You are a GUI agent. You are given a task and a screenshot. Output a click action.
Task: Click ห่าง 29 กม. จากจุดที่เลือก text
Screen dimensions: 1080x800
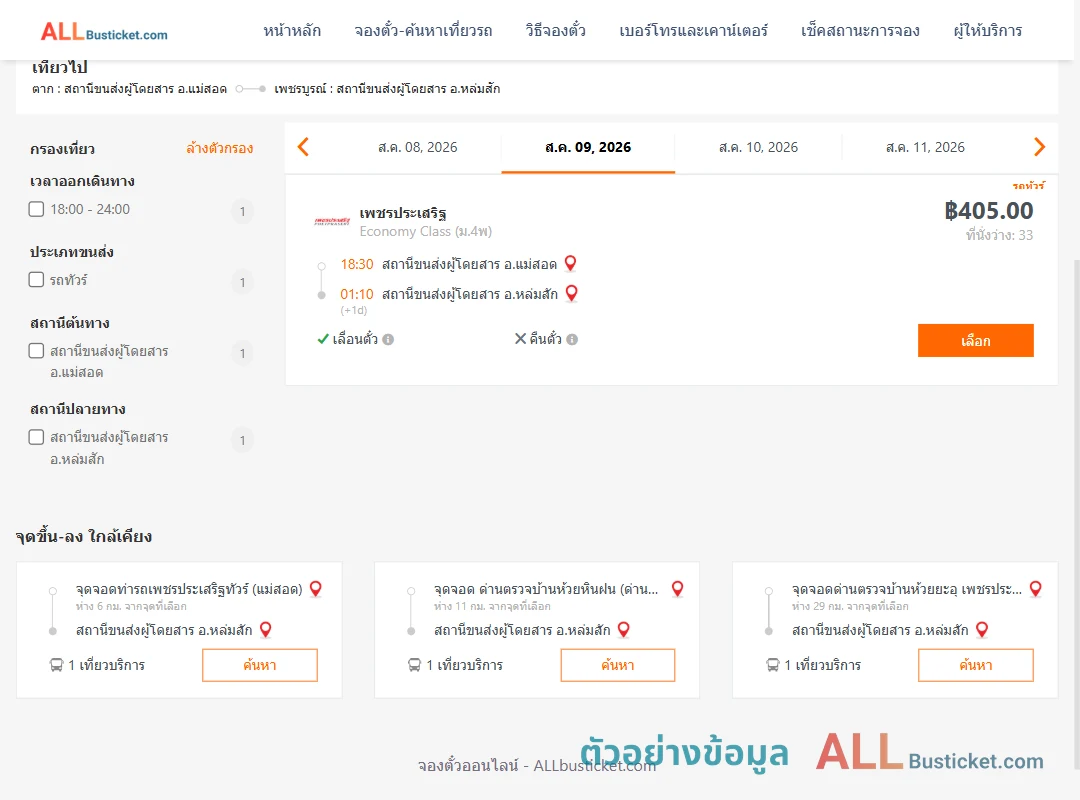pyautogui.click(x=850, y=606)
